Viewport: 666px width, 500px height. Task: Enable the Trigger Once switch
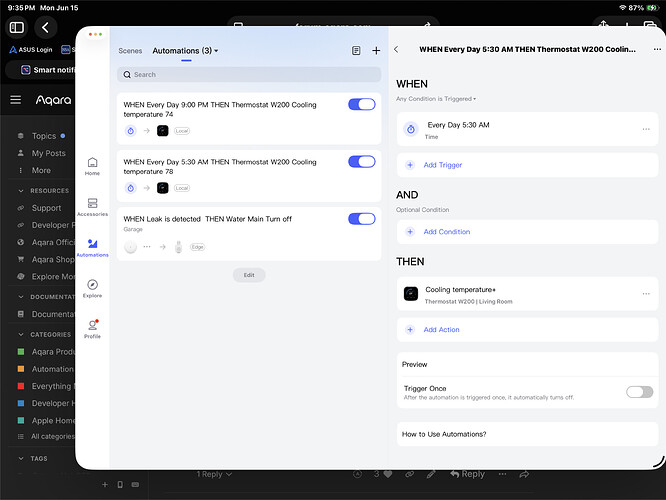click(639, 392)
